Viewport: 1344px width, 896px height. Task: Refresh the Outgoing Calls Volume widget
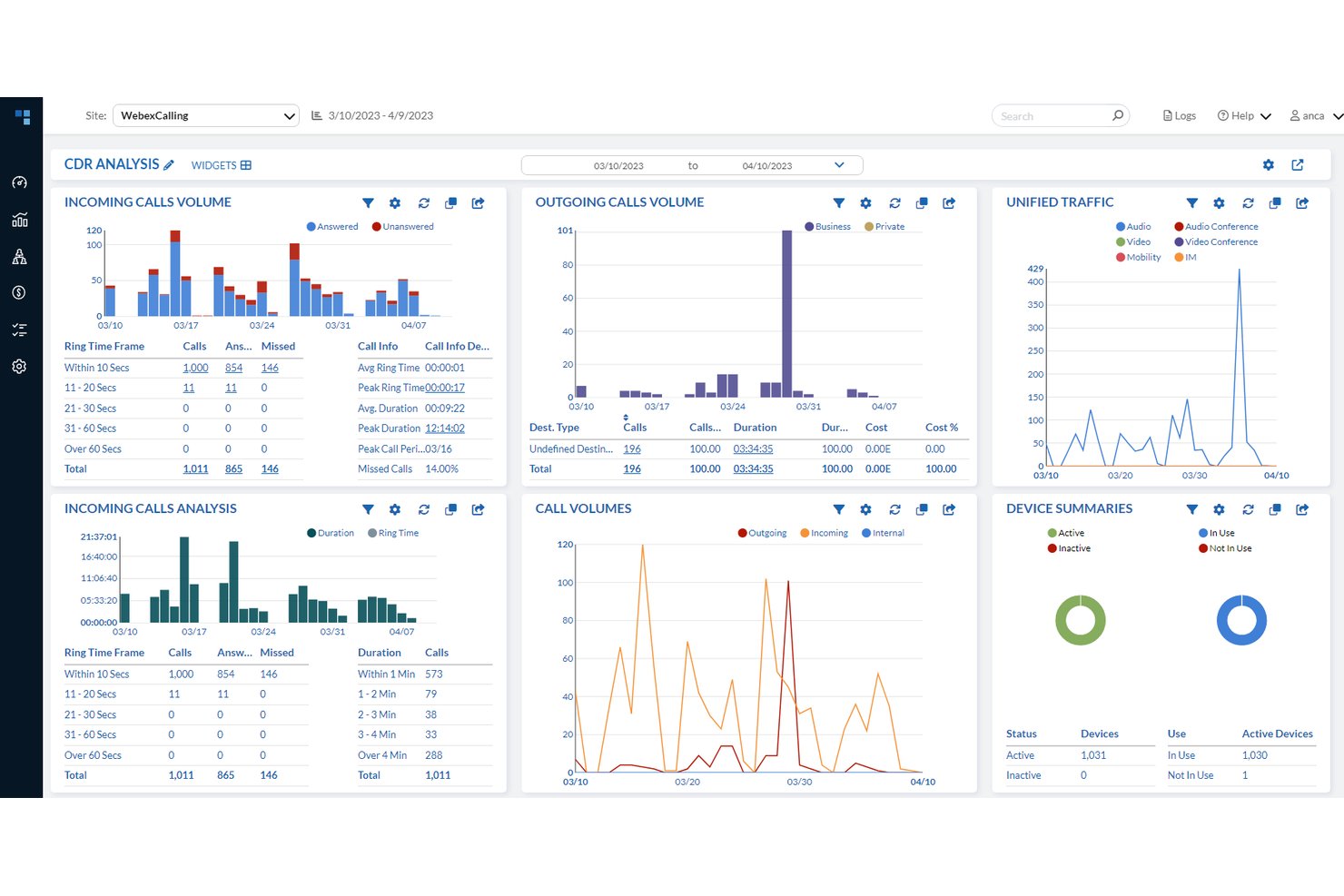(x=894, y=203)
